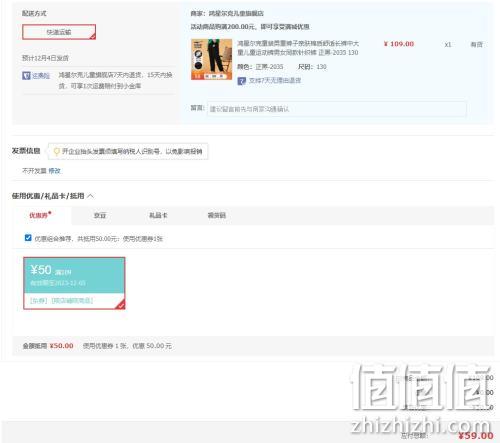Collapse the coupon/gift card section chevron
This screenshot has height=443, width=500.
[91, 196]
